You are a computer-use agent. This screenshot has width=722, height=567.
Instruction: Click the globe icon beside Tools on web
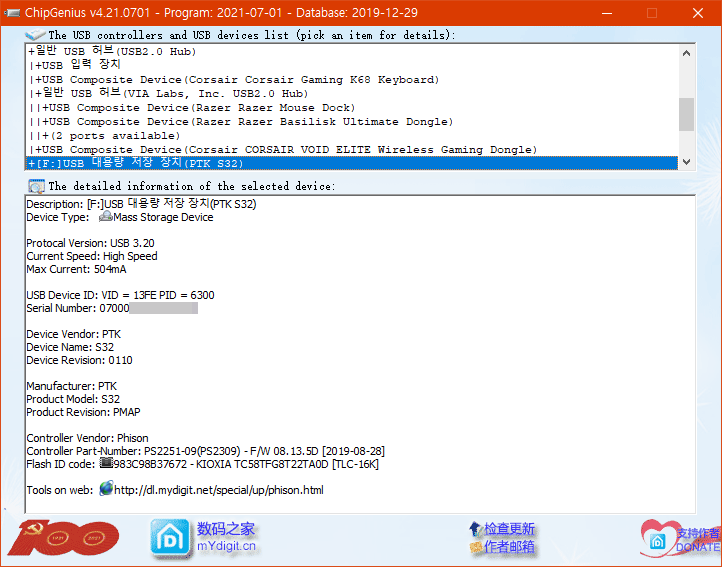pos(106,488)
